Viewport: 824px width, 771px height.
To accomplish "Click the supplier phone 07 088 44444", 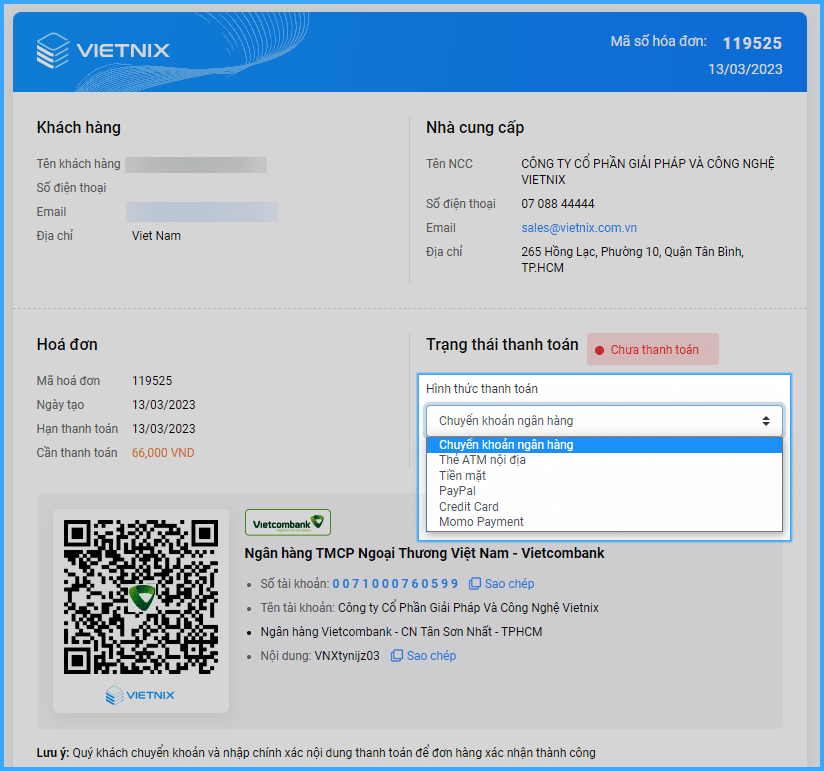I will (558, 203).
